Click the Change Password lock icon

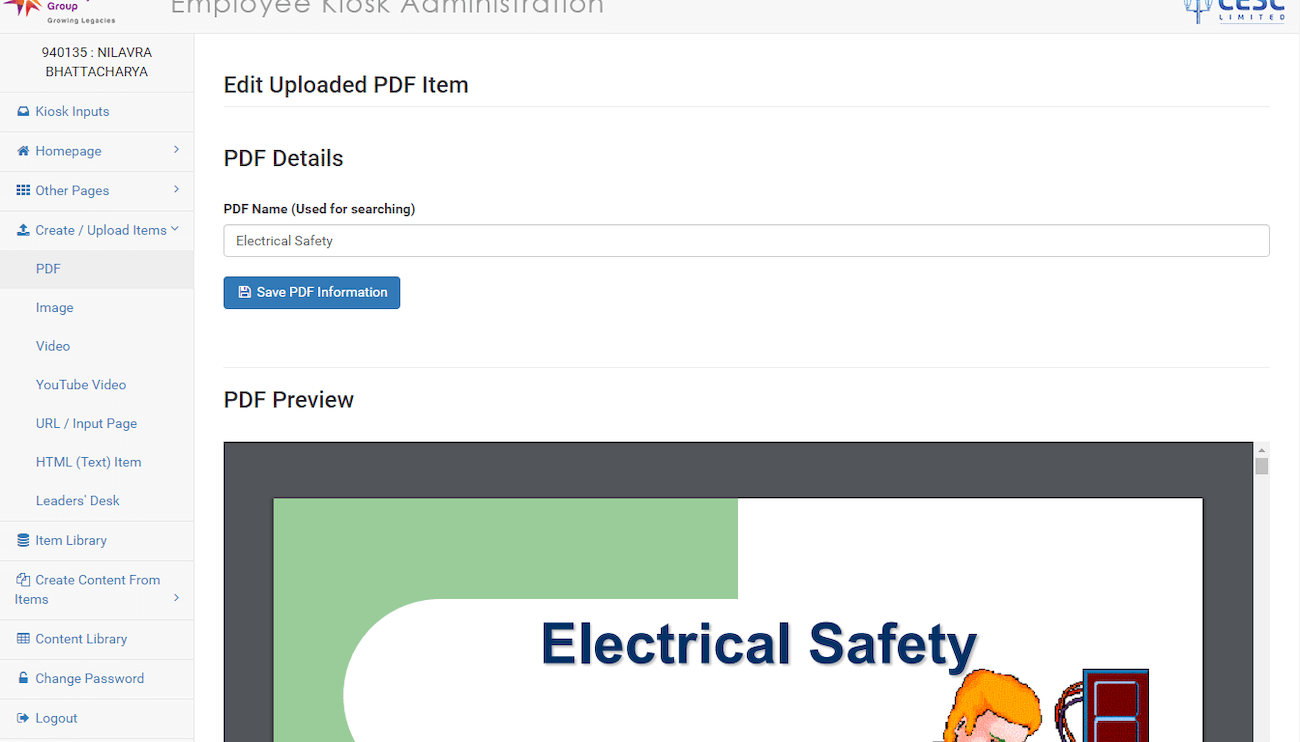coord(23,678)
